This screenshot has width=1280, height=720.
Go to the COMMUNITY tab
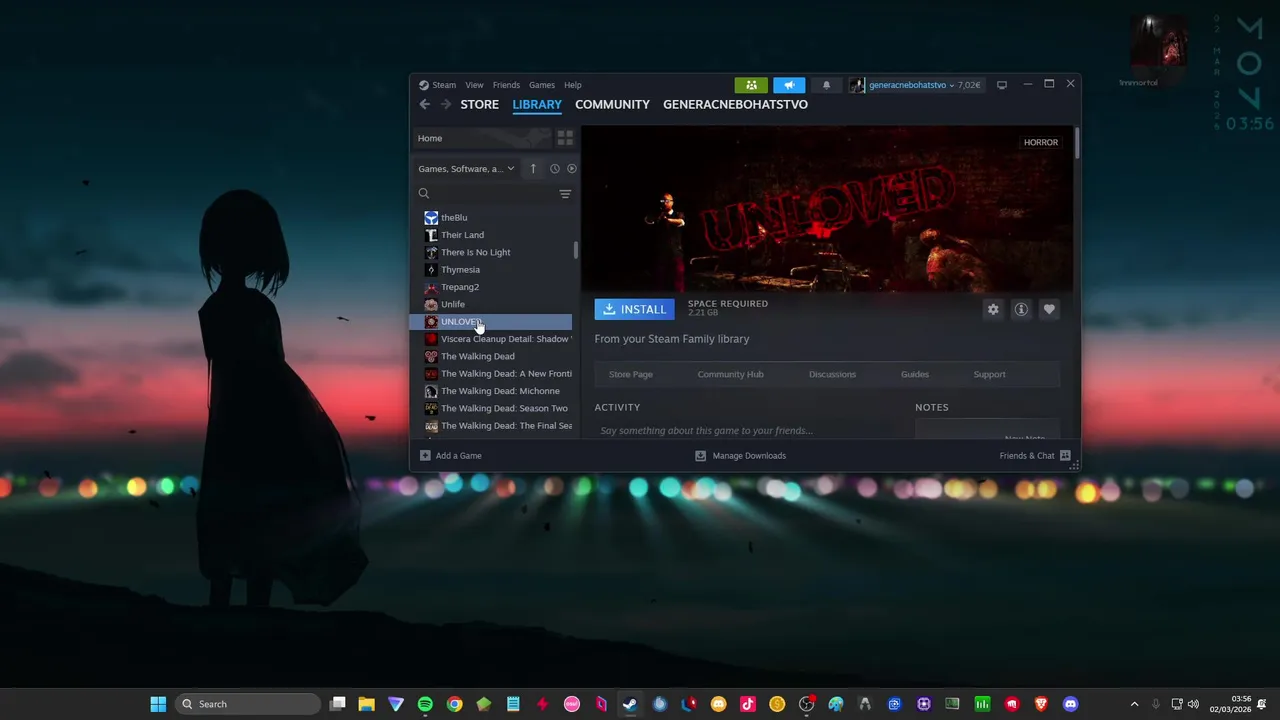(x=612, y=104)
